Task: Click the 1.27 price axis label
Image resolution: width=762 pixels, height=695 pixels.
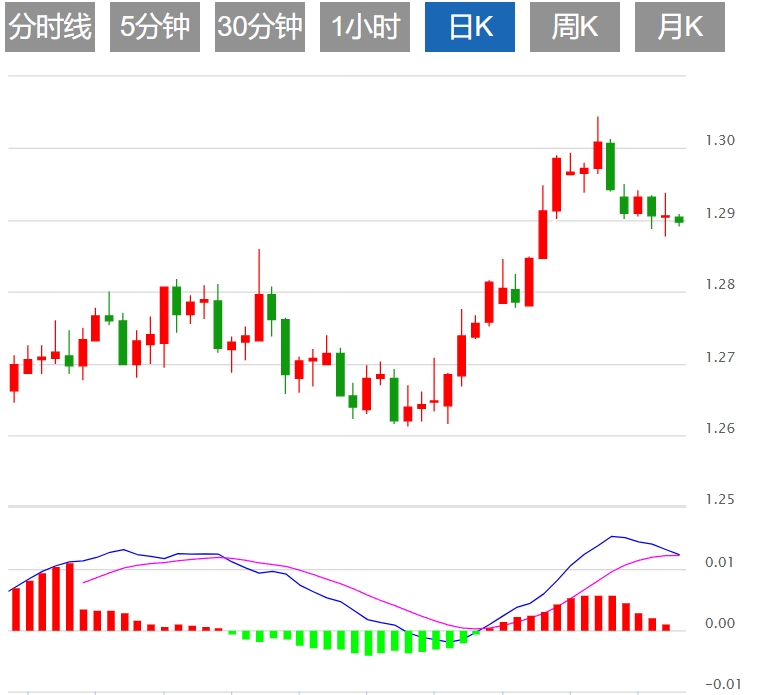Action: 720,357
